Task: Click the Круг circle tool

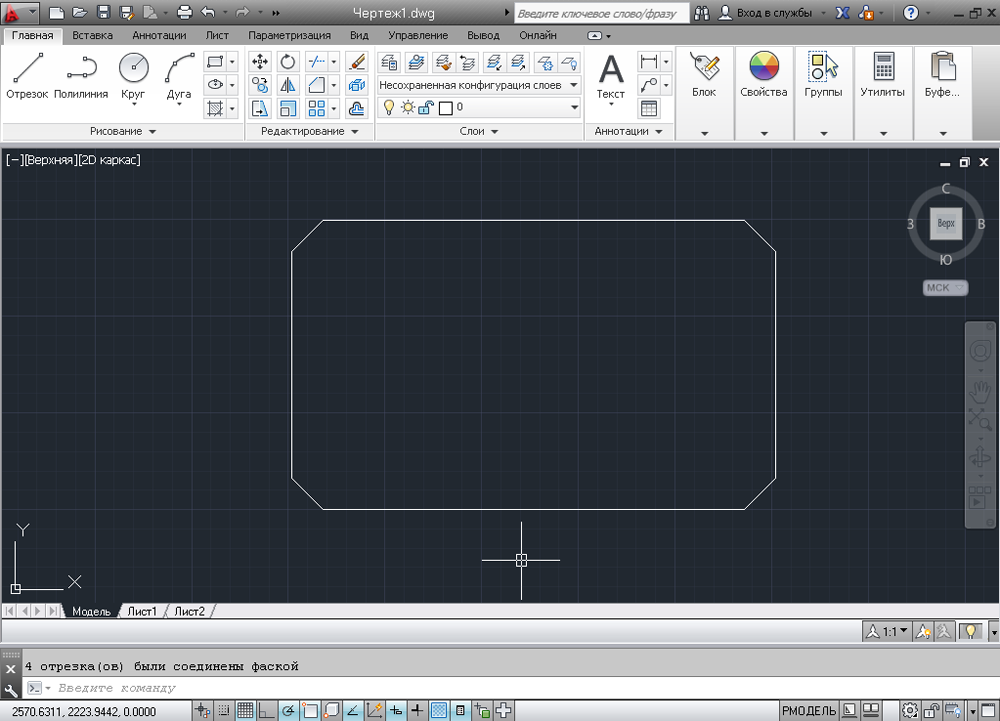Action: 133,75
